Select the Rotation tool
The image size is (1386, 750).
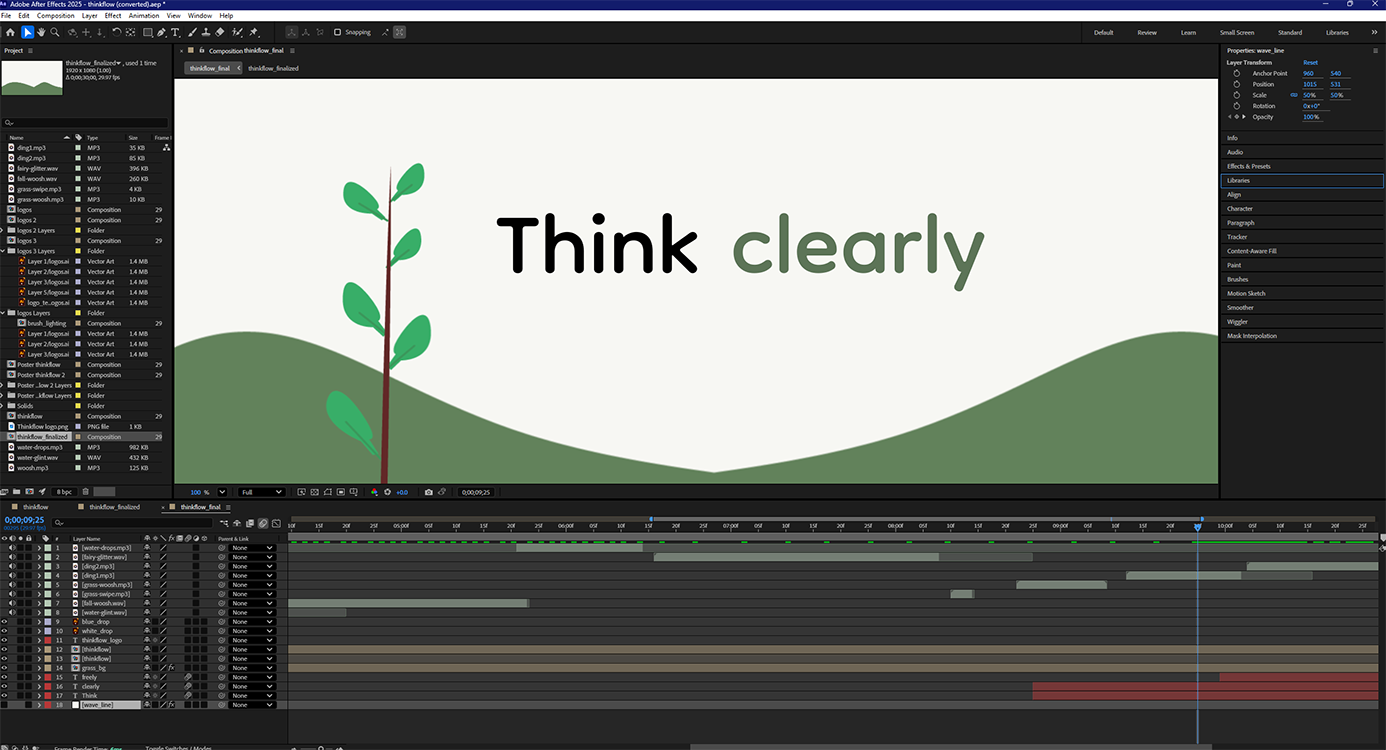(x=116, y=32)
